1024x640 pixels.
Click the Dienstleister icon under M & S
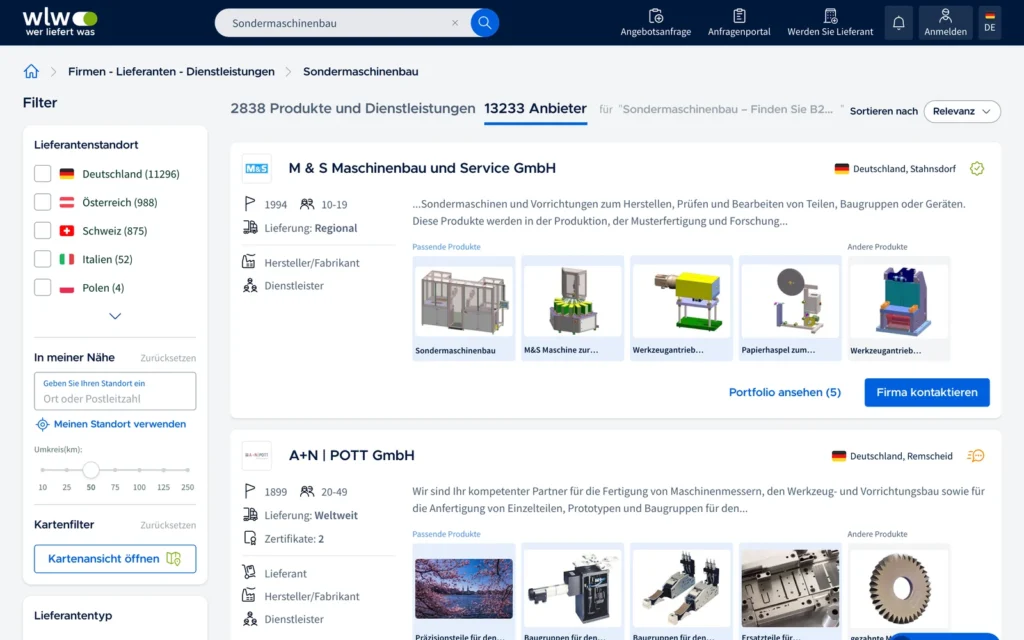[249, 285]
